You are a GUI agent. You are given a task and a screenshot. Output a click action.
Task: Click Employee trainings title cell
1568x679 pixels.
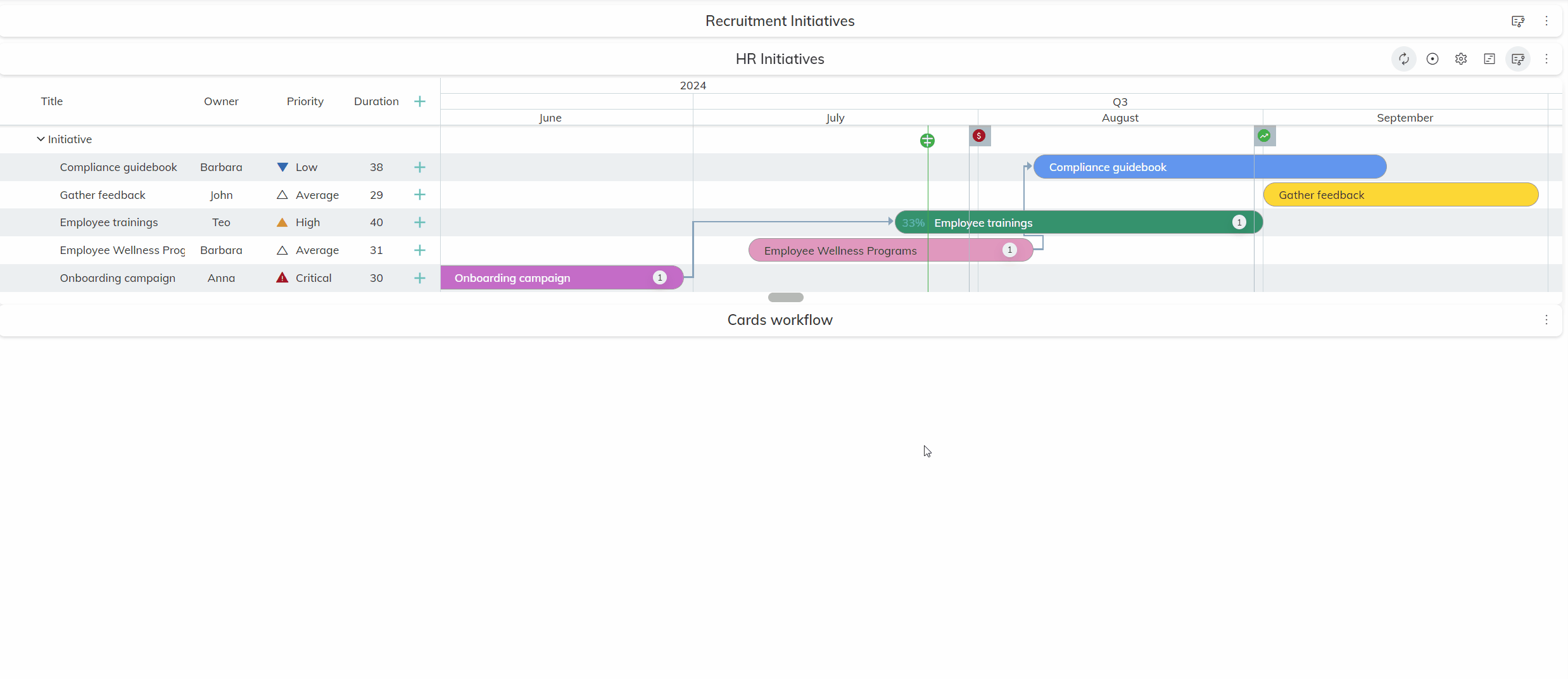click(x=109, y=222)
